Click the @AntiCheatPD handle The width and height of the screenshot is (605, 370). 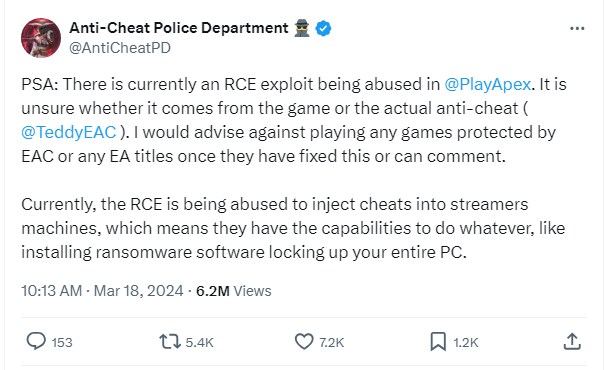point(120,48)
